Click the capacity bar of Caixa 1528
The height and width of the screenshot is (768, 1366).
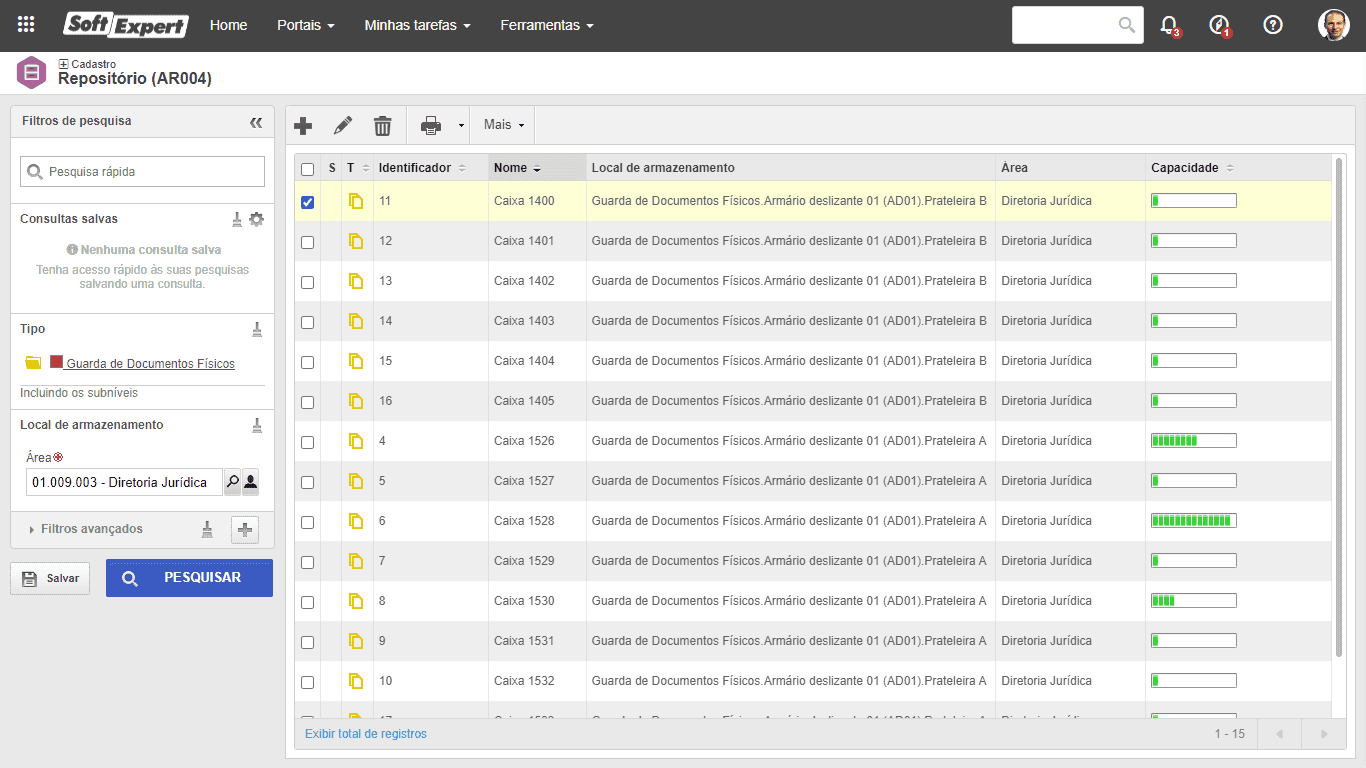1194,521
